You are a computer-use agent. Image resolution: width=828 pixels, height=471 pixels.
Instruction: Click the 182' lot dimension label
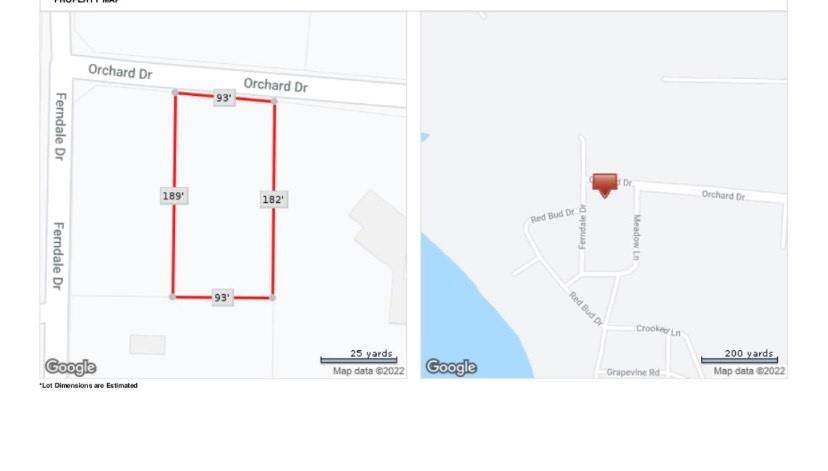pyautogui.click(x=274, y=200)
